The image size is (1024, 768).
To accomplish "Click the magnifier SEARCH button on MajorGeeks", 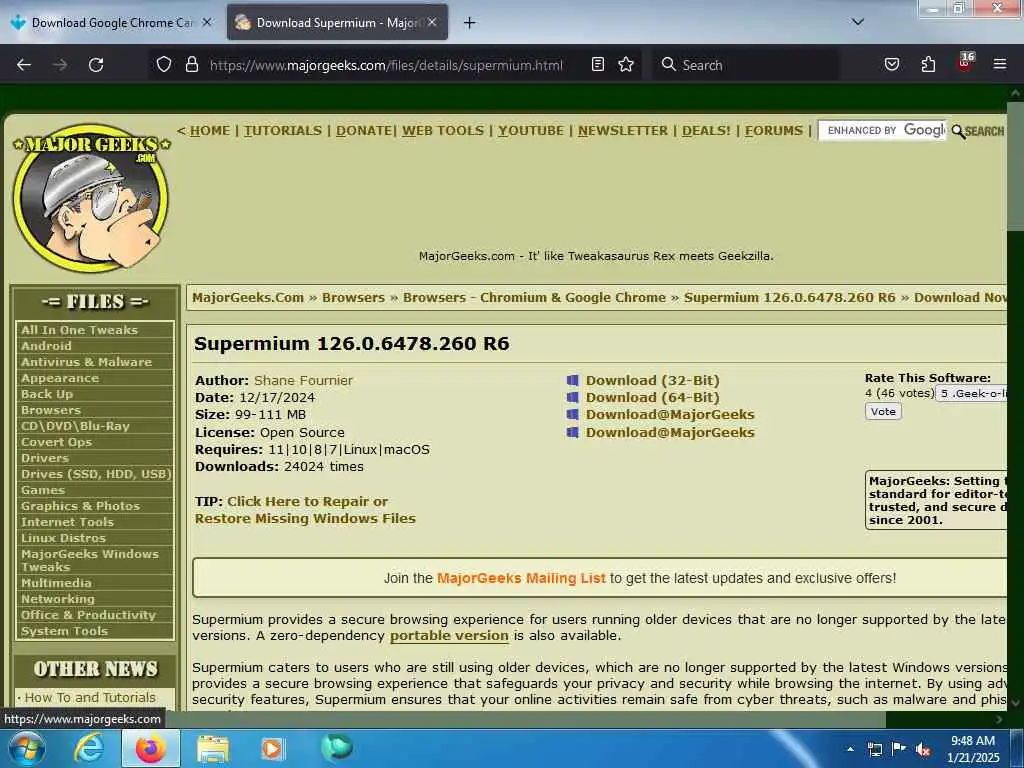I will point(978,131).
